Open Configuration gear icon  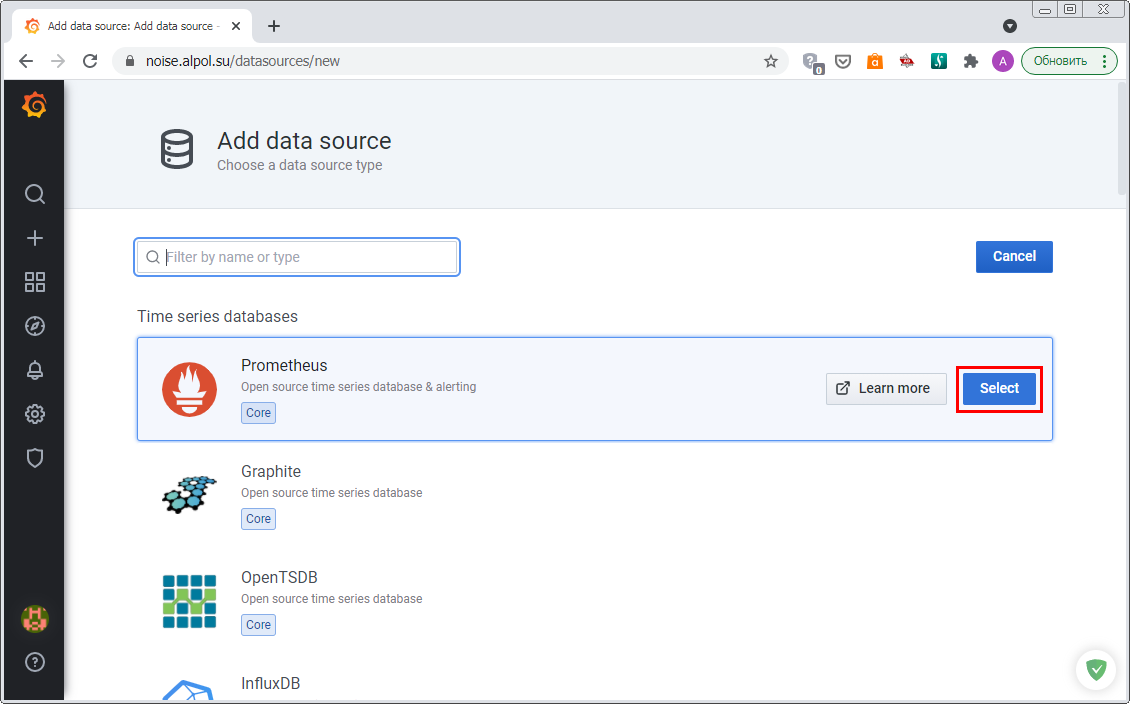coord(35,414)
